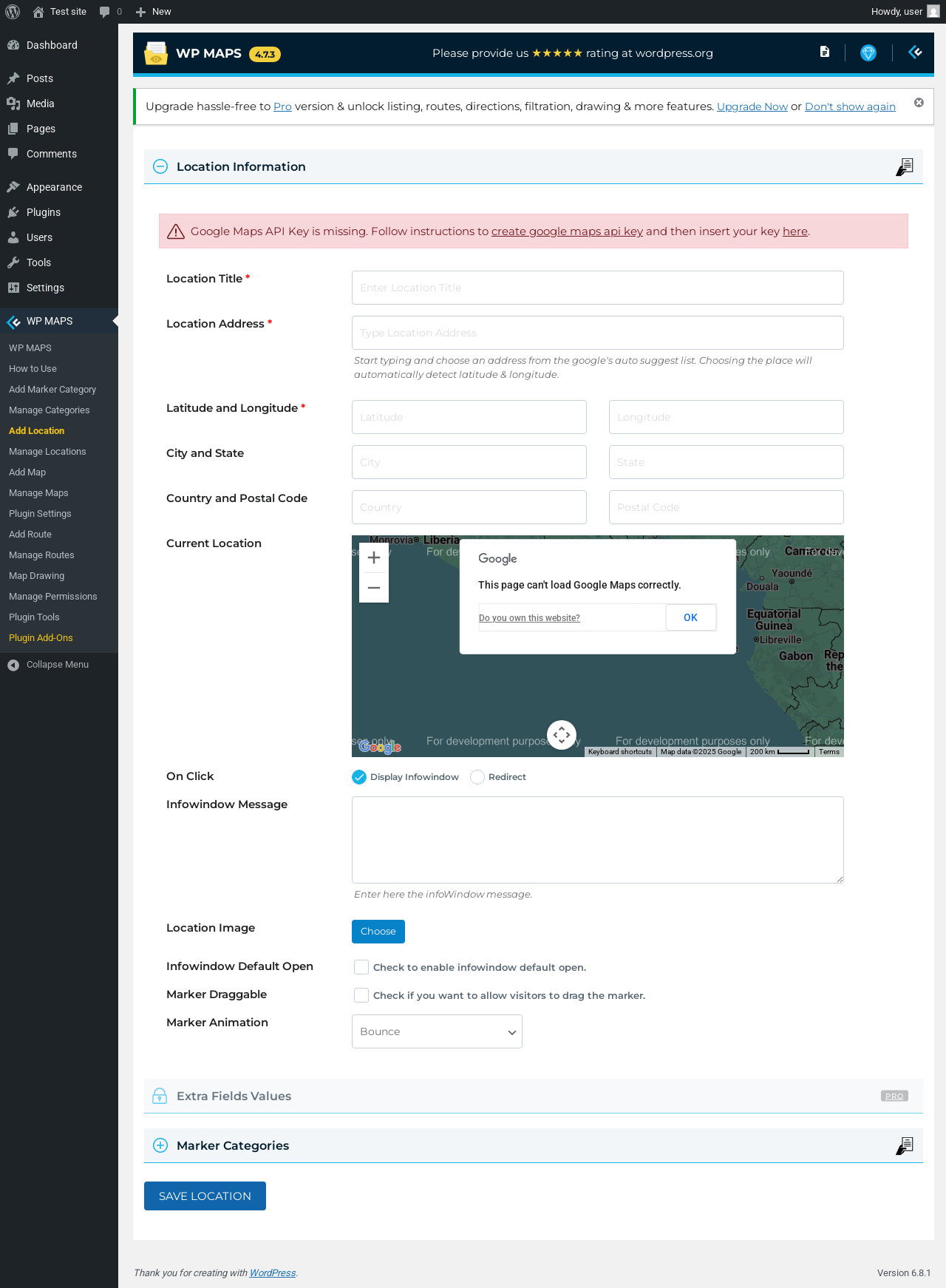Image resolution: width=946 pixels, height=1288 pixels.
Task: Open create google maps api key link
Action: pos(567,231)
